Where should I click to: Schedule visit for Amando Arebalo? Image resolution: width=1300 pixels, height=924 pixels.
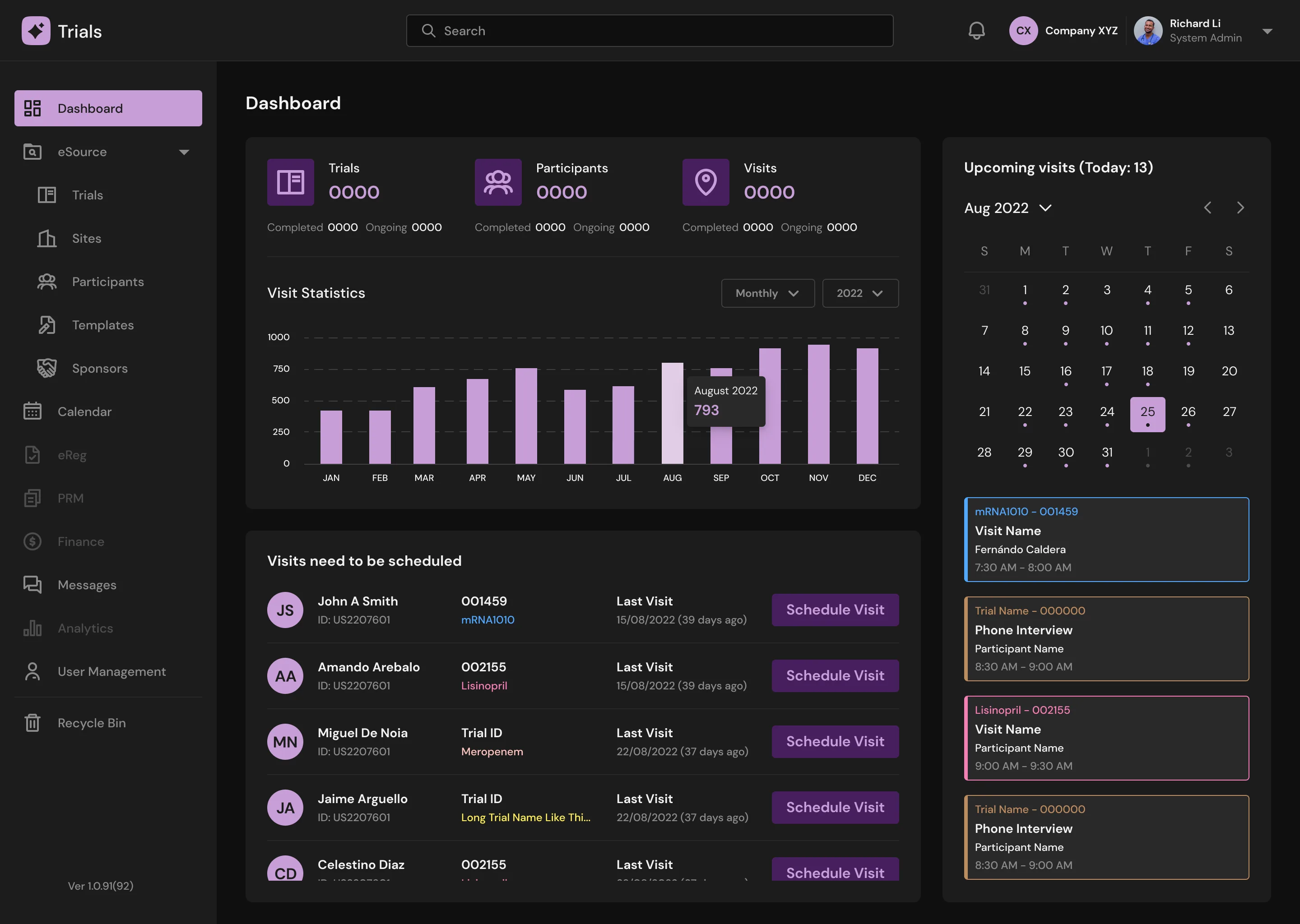pyautogui.click(x=835, y=675)
